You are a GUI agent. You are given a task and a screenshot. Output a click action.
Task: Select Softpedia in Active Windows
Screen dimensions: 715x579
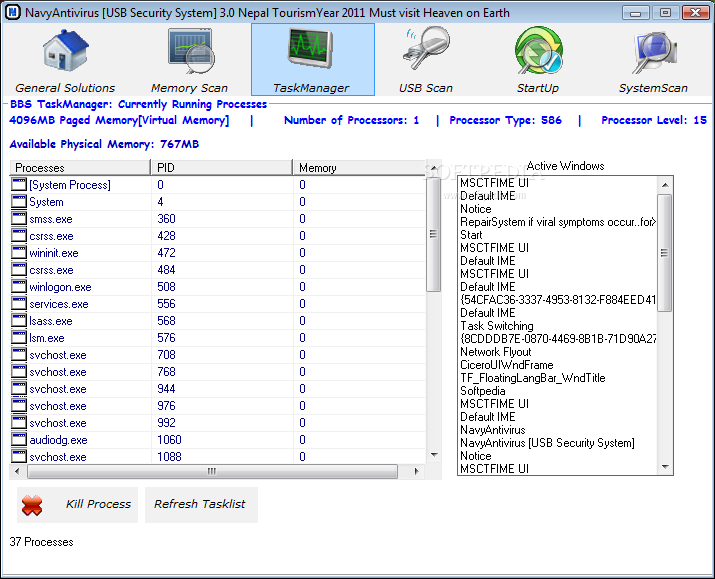[482, 391]
